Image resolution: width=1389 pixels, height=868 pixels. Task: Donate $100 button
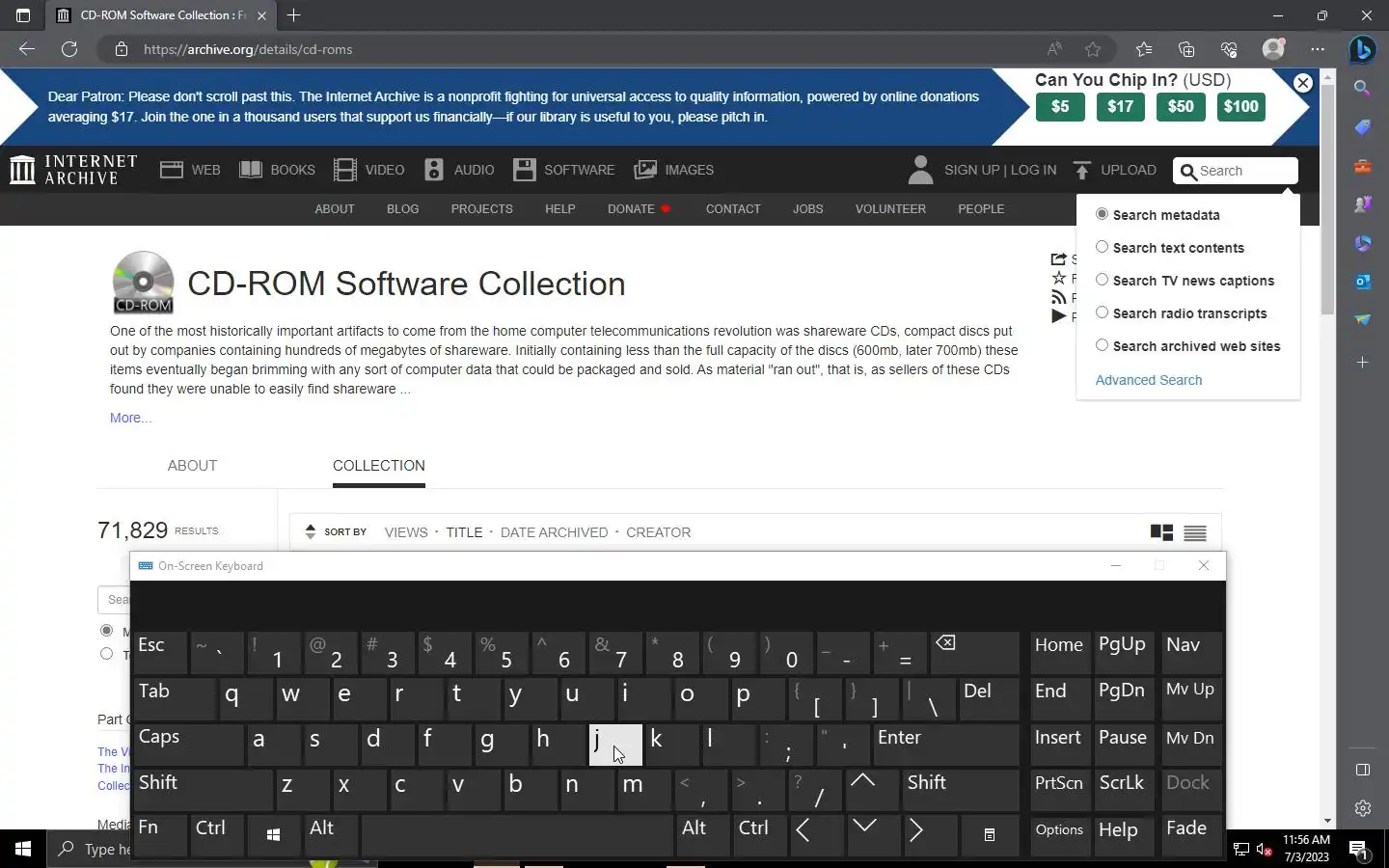pos(1241,106)
